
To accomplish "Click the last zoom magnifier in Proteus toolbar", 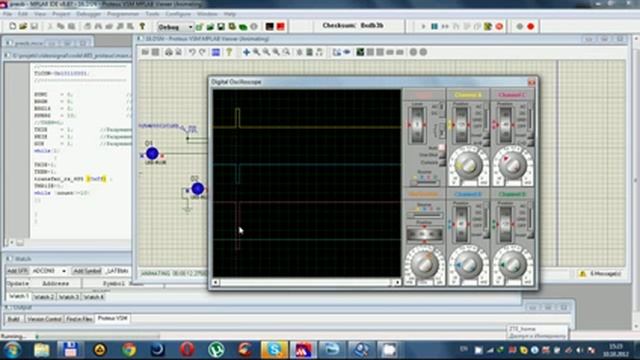I will coord(287,52).
